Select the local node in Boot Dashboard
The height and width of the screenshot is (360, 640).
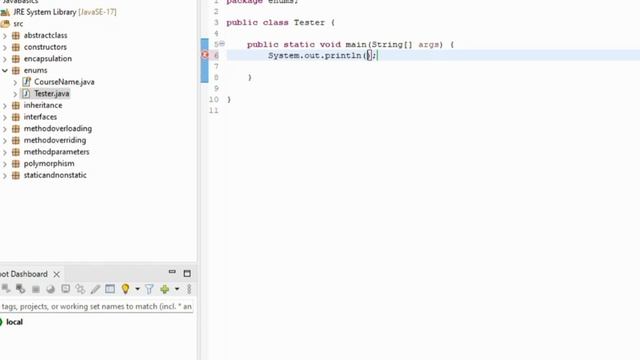14,322
